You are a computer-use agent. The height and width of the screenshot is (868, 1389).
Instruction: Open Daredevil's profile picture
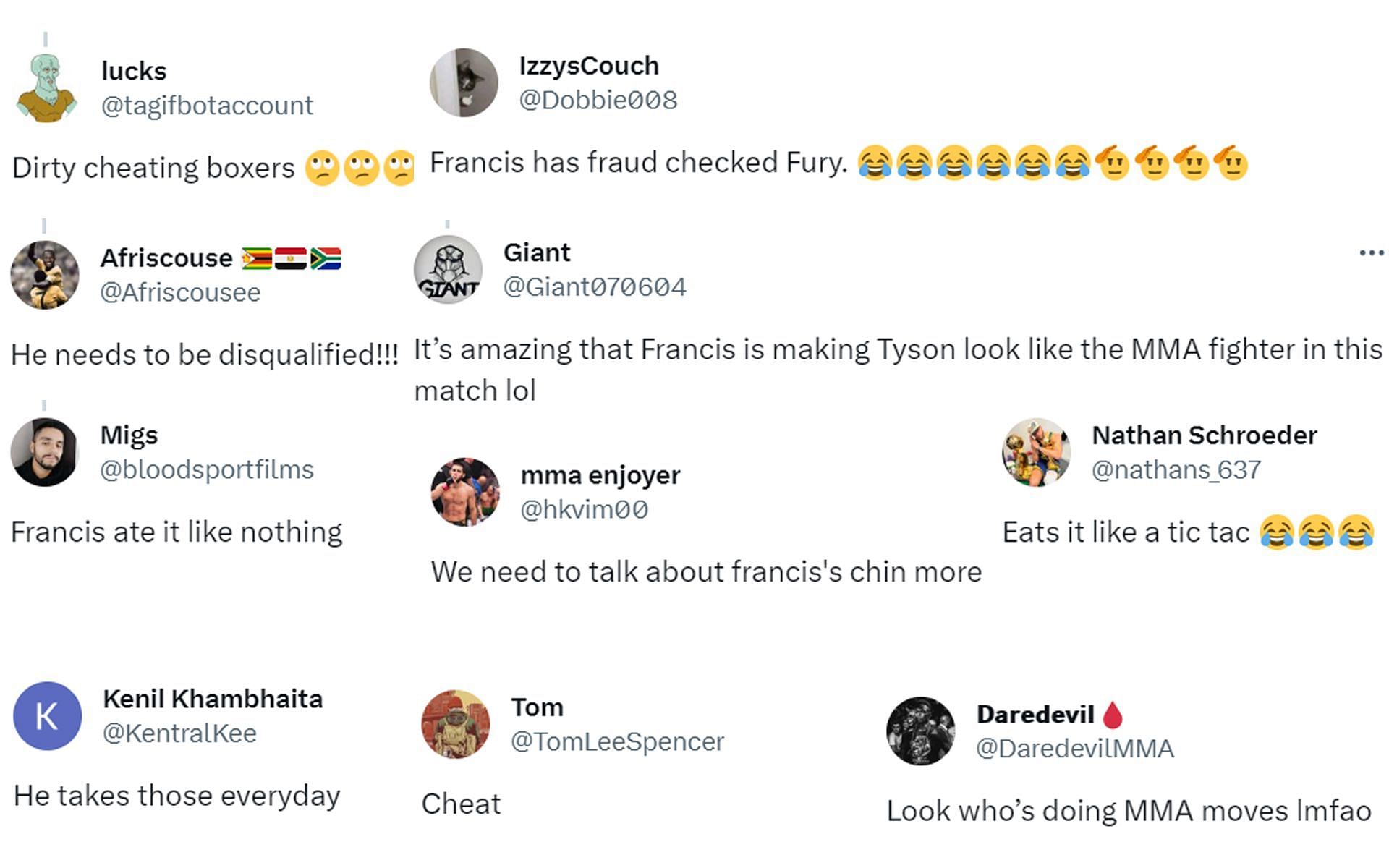point(921,731)
